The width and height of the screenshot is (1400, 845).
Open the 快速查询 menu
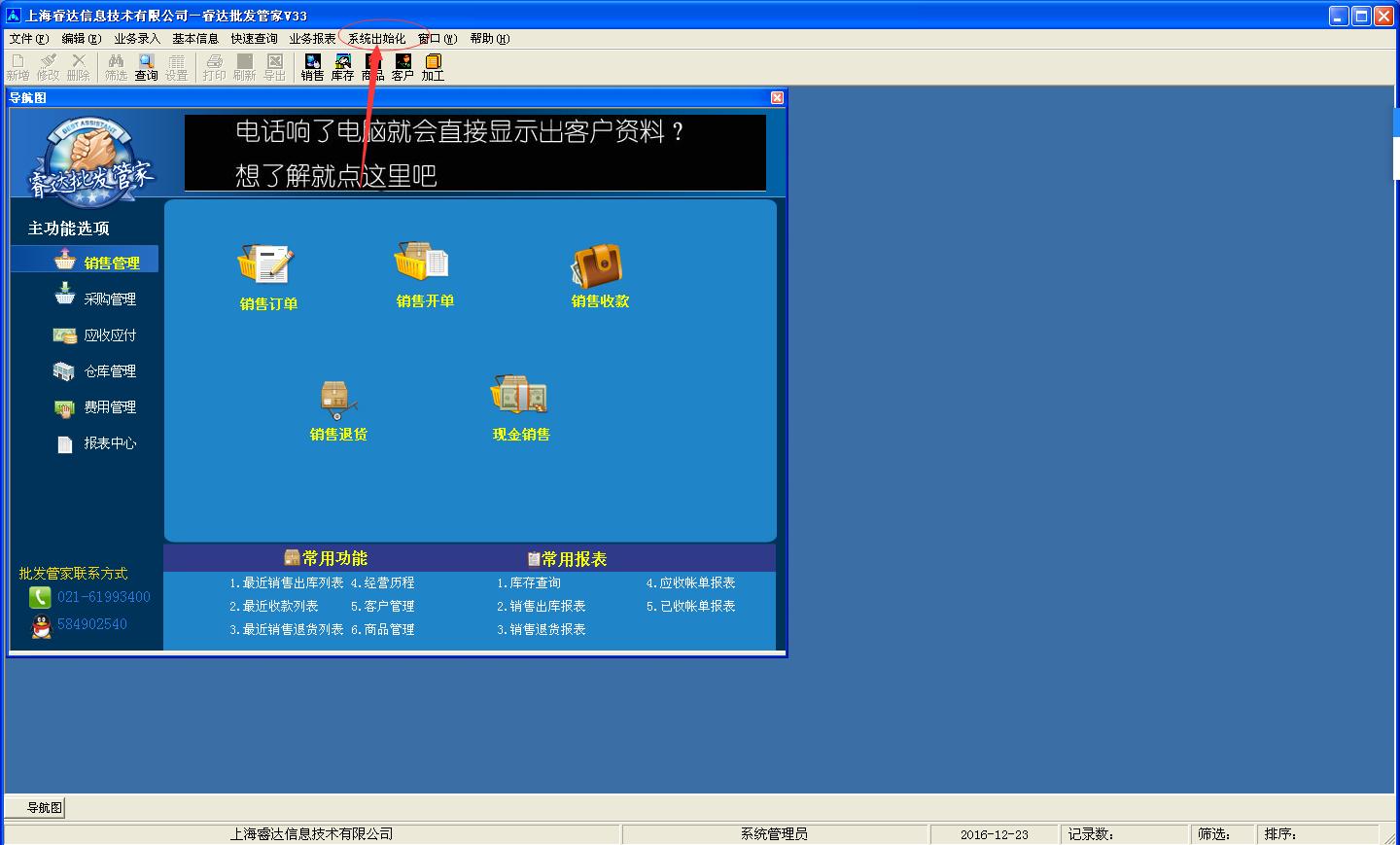[x=254, y=39]
